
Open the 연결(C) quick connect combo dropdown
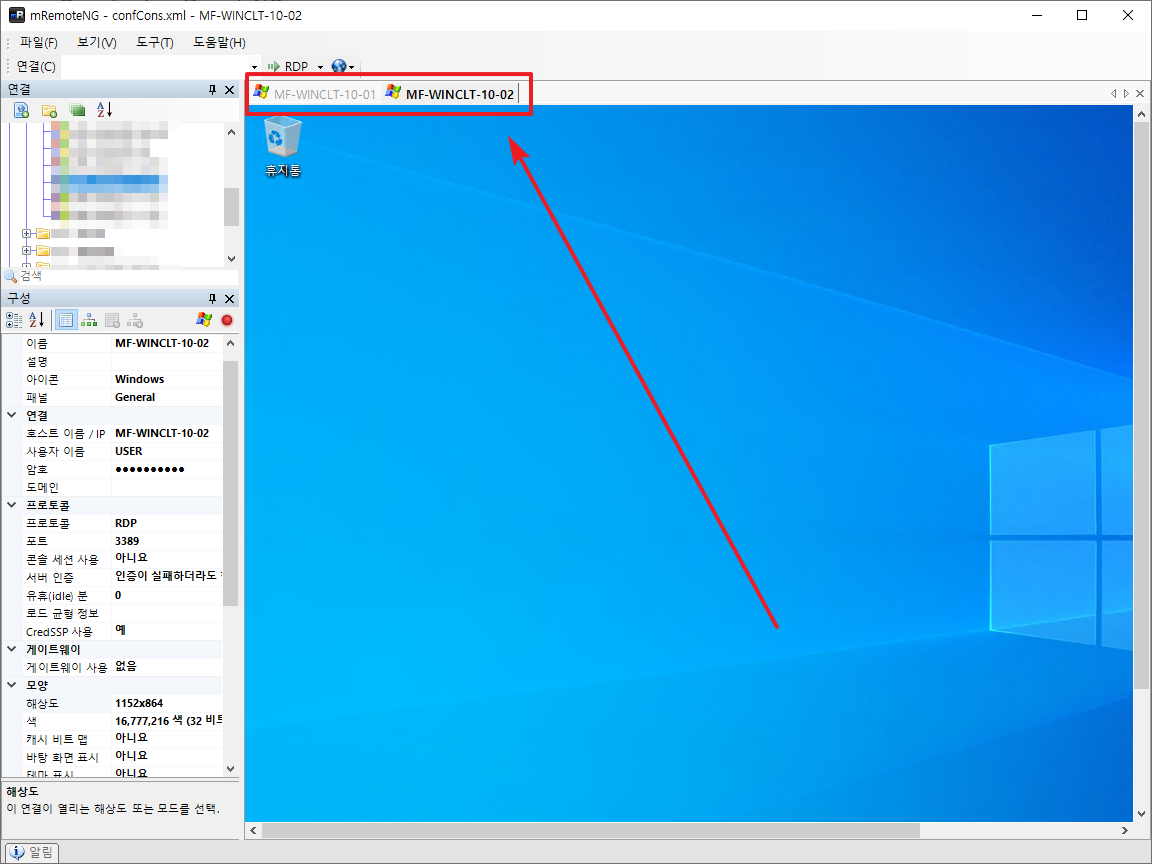point(254,67)
